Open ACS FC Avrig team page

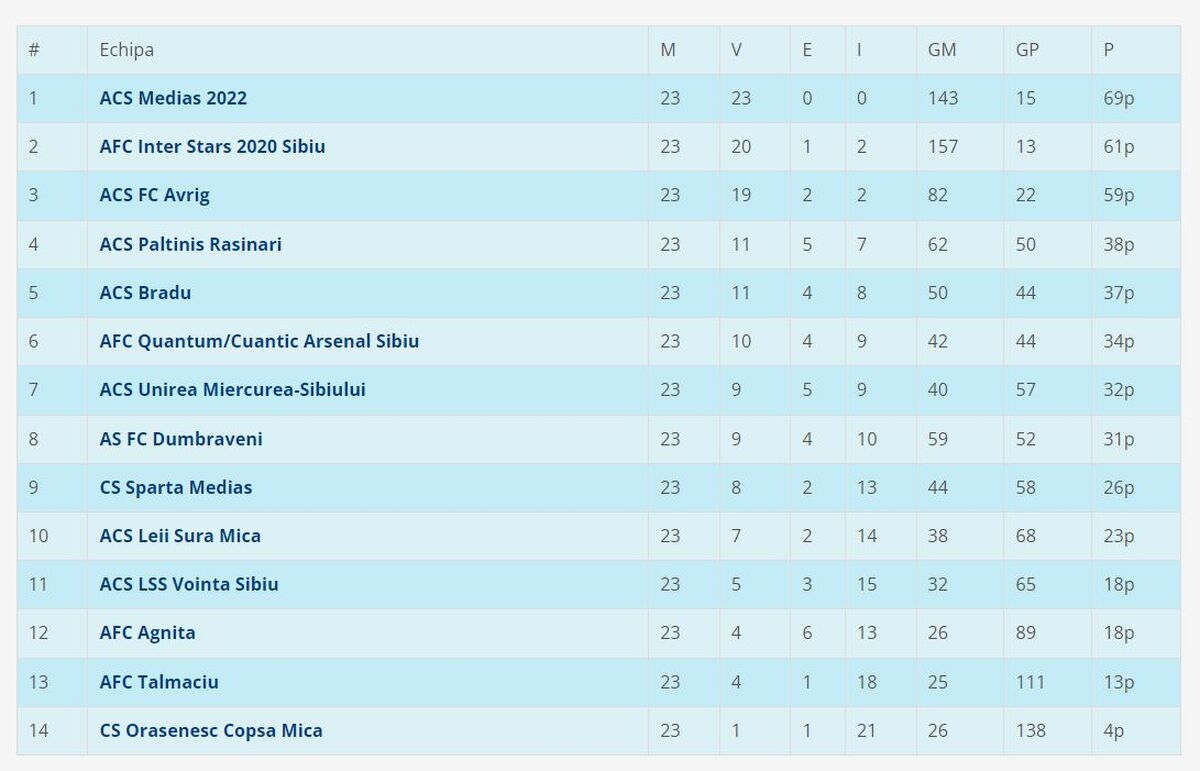155,195
